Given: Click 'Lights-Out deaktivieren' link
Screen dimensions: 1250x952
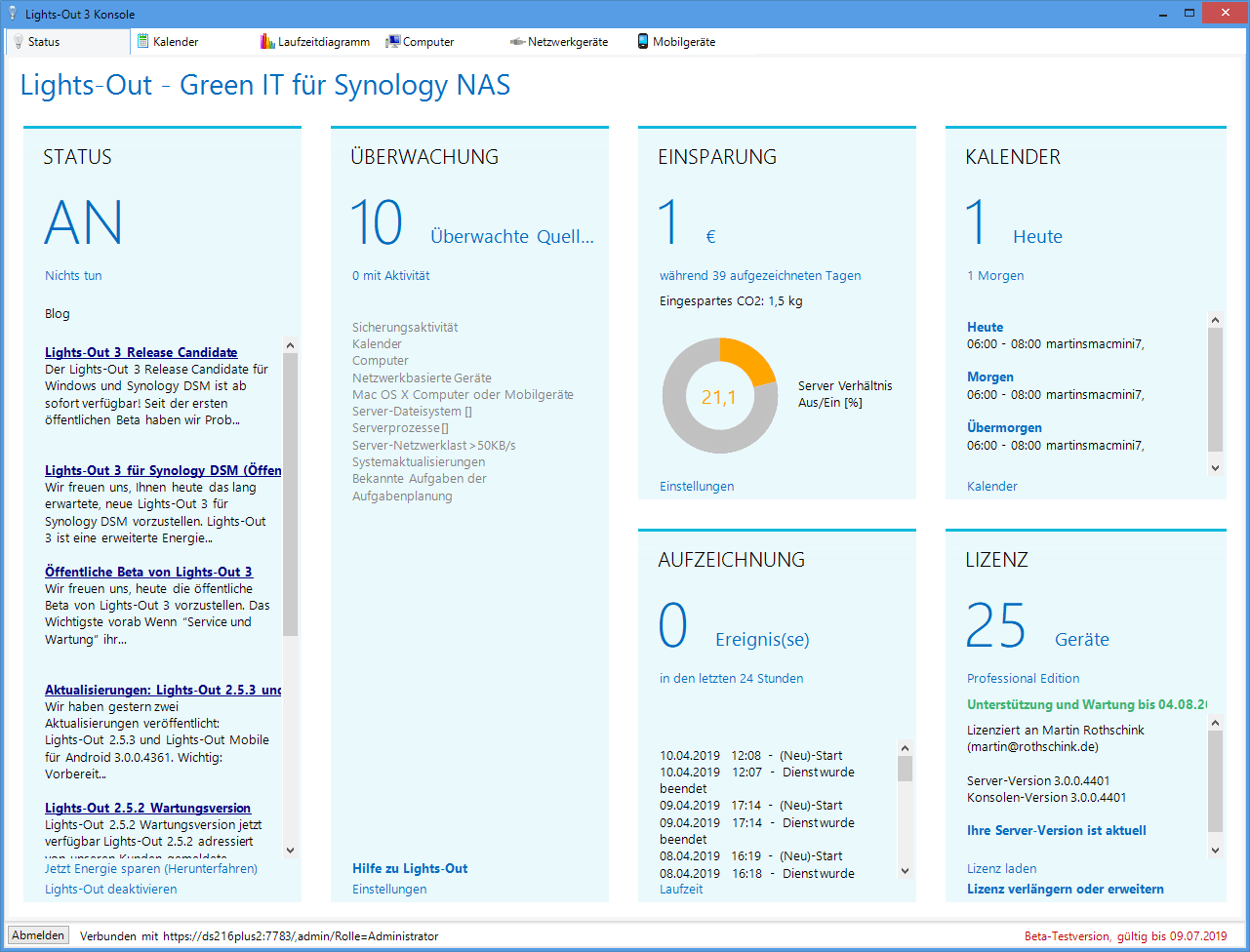Looking at the screenshot, I should 111,890.
